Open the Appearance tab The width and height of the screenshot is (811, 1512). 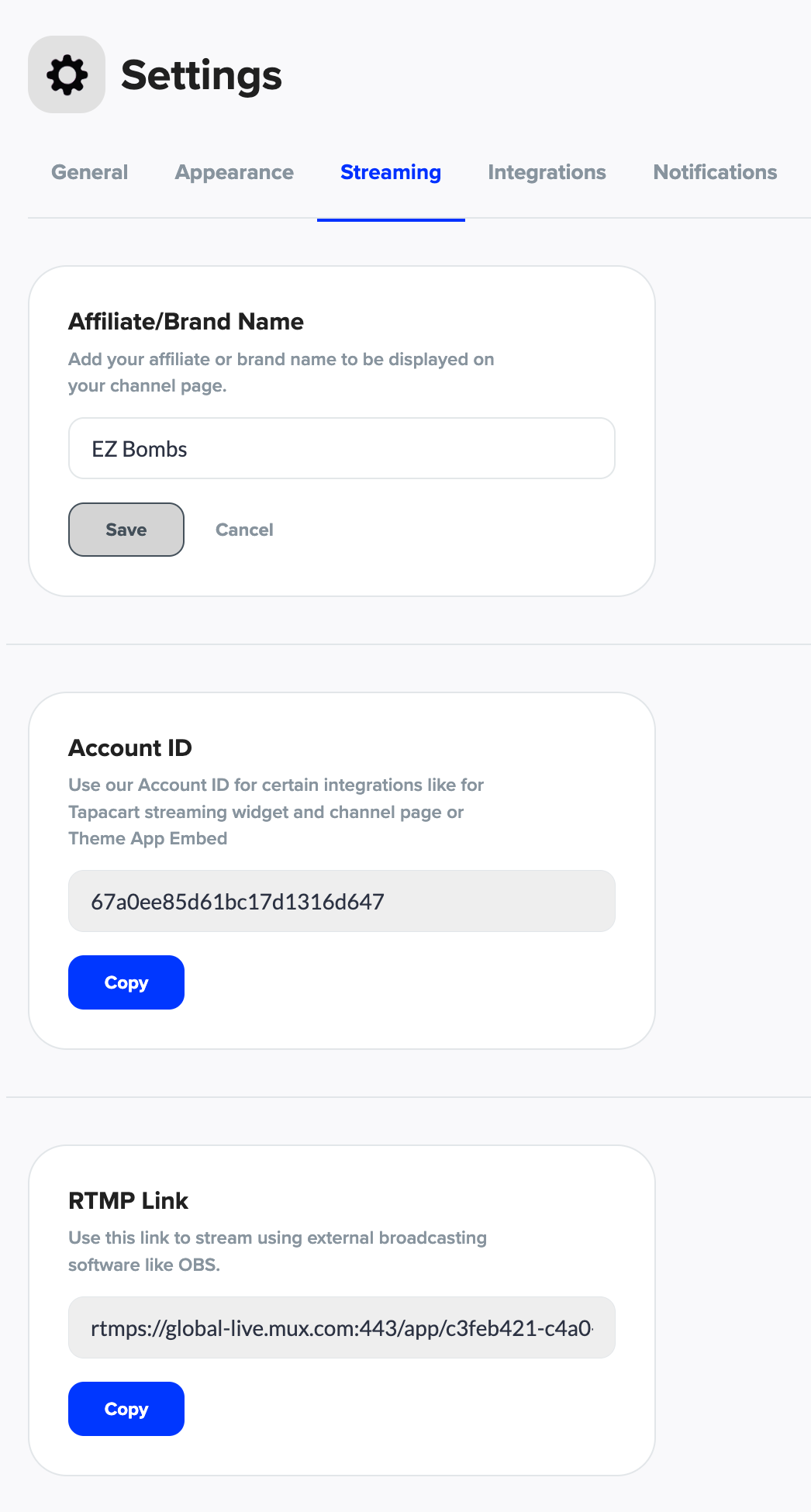click(x=234, y=172)
